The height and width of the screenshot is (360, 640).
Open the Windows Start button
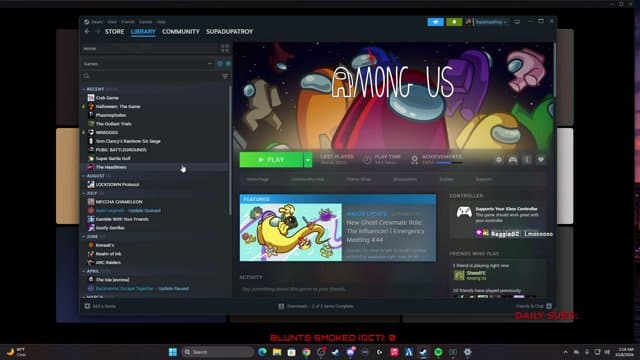point(173,352)
